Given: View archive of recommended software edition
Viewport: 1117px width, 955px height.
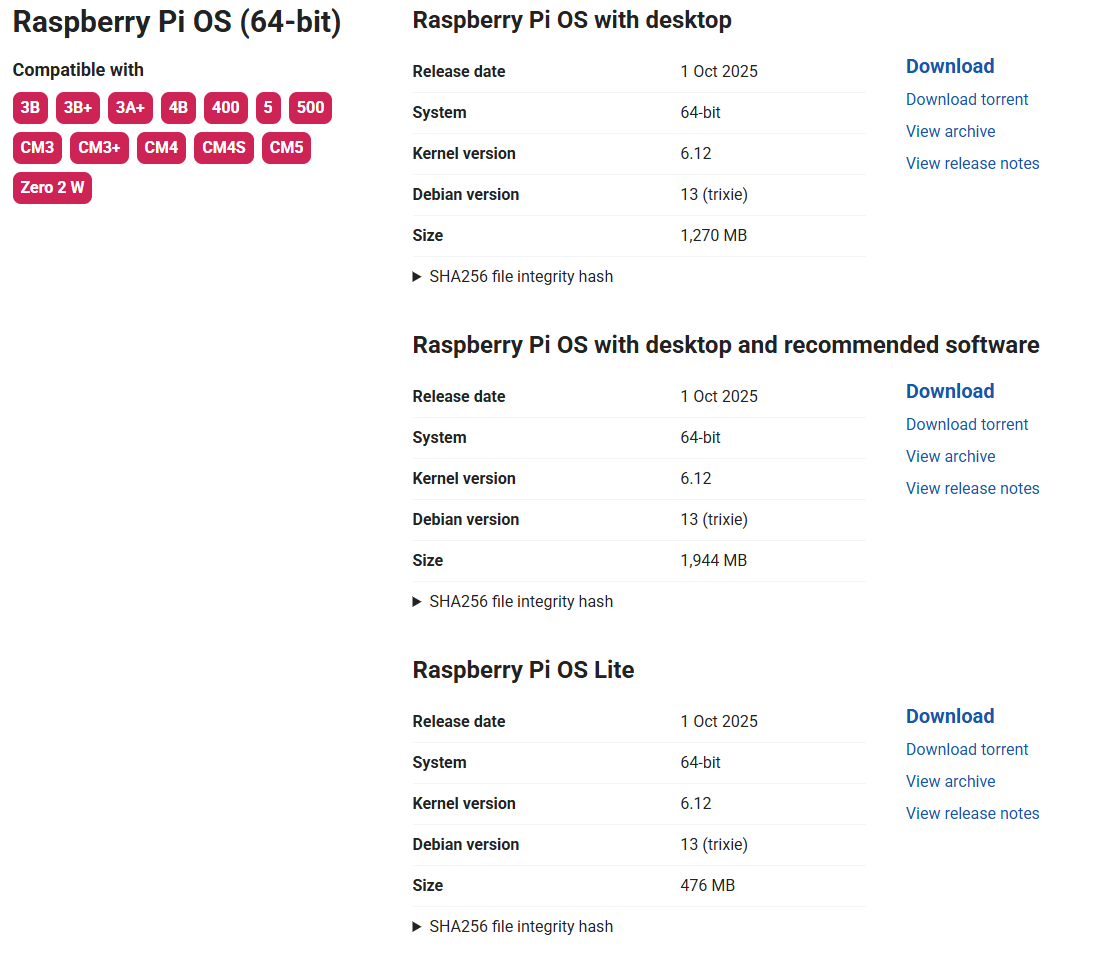Looking at the screenshot, I should pos(950,456).
